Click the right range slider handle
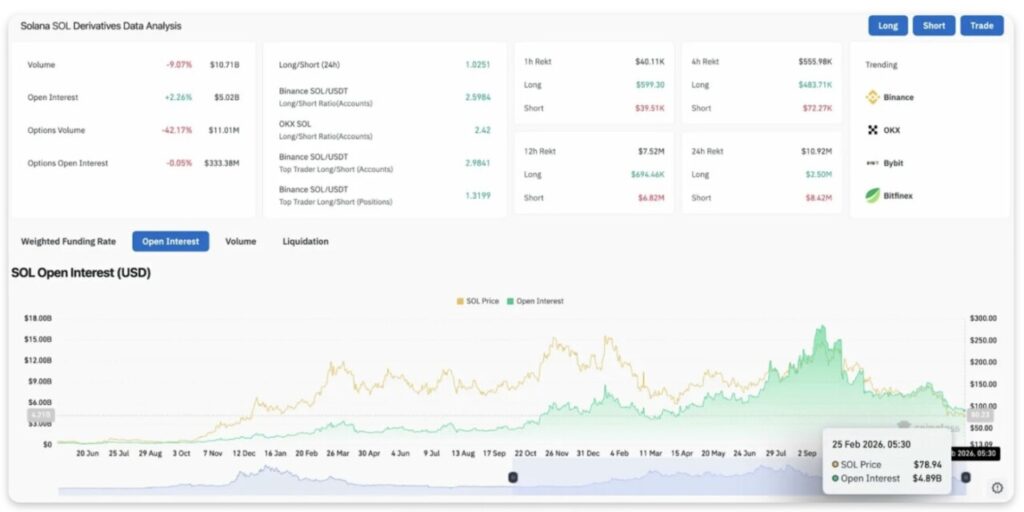Image resolution: width=1024 pixels, height=512 pixels. [x=965, y=478]
